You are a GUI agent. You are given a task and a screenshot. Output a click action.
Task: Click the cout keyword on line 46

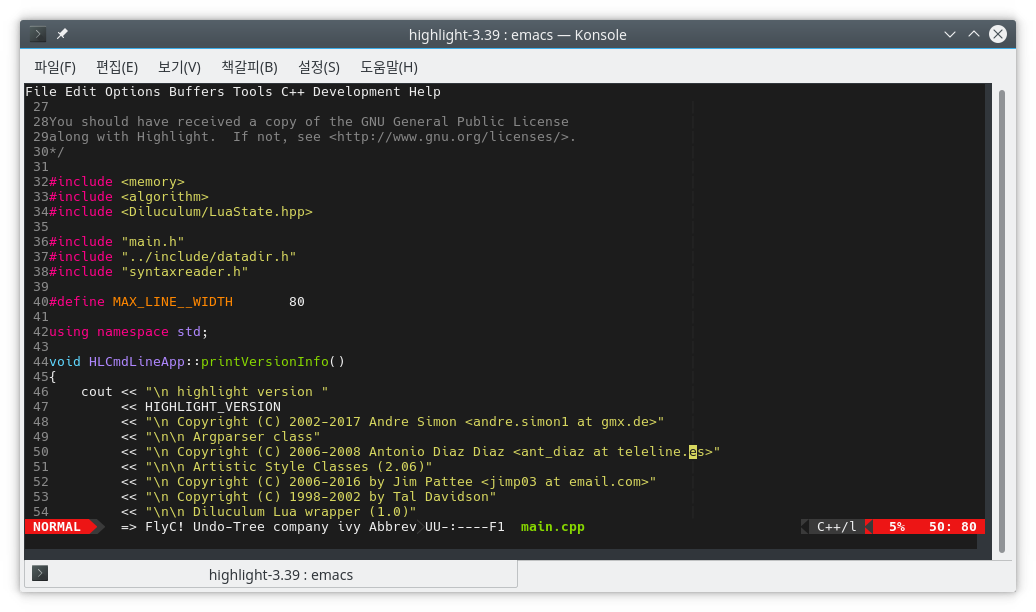click(96, 392)
